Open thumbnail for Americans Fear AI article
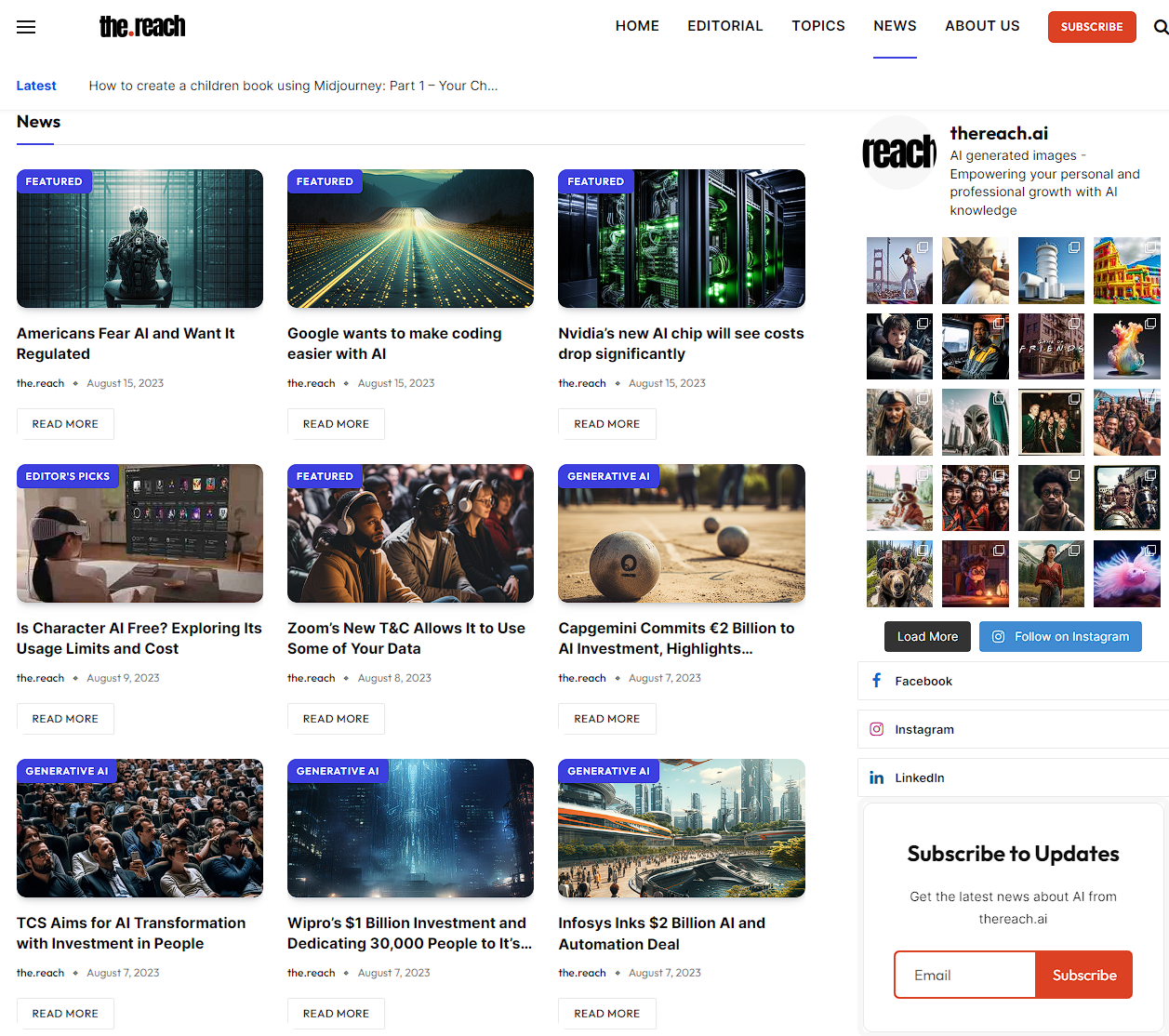 pyautogui.click(x=139, y=238)
